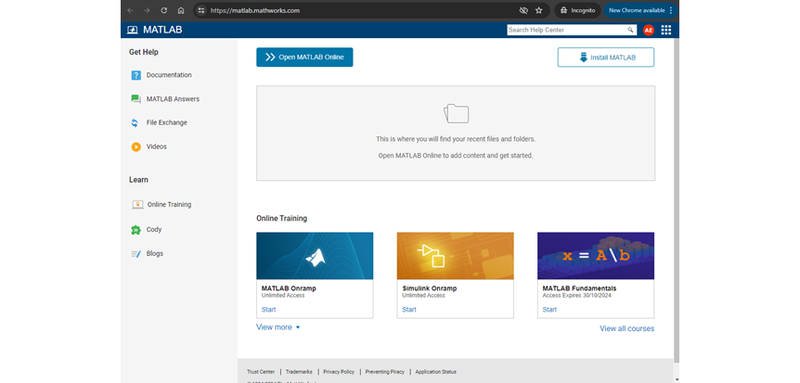Open File Exchange link

167,123
